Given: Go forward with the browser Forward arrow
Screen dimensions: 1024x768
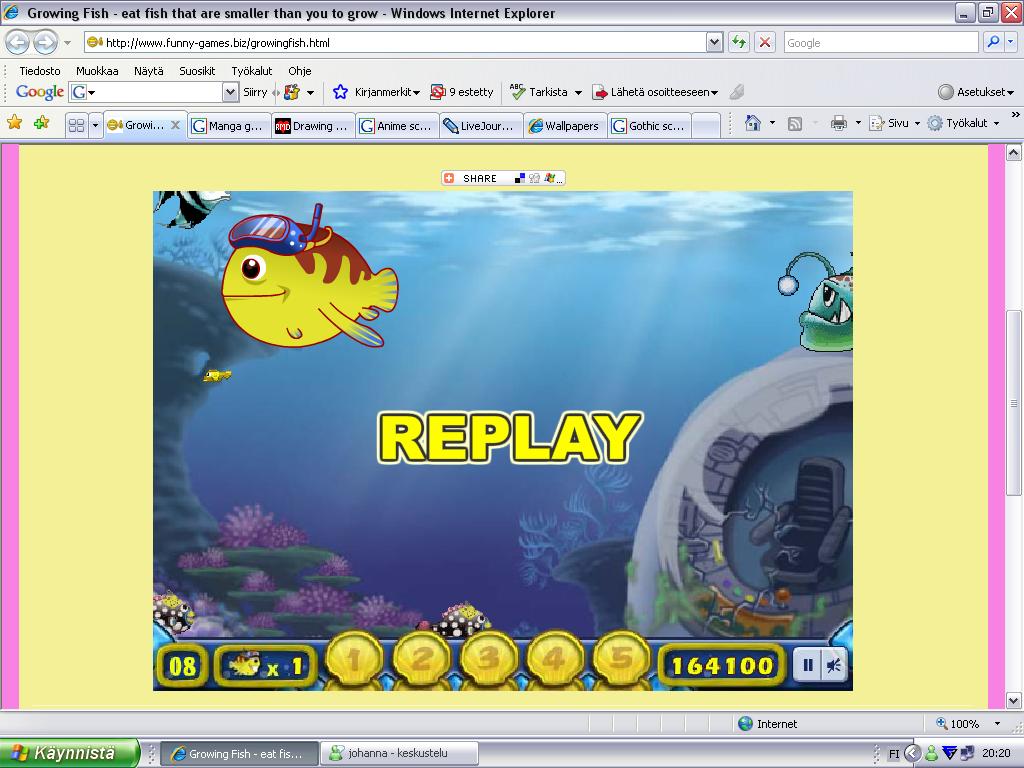Looking at the screenshot, I should click(45, 42).
